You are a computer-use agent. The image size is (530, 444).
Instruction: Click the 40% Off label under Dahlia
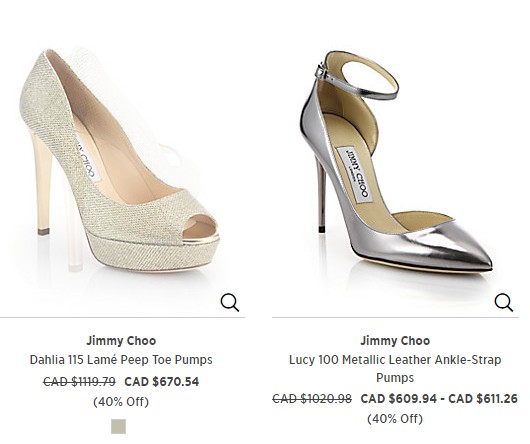pyautogui.click(x=121, y=402)
